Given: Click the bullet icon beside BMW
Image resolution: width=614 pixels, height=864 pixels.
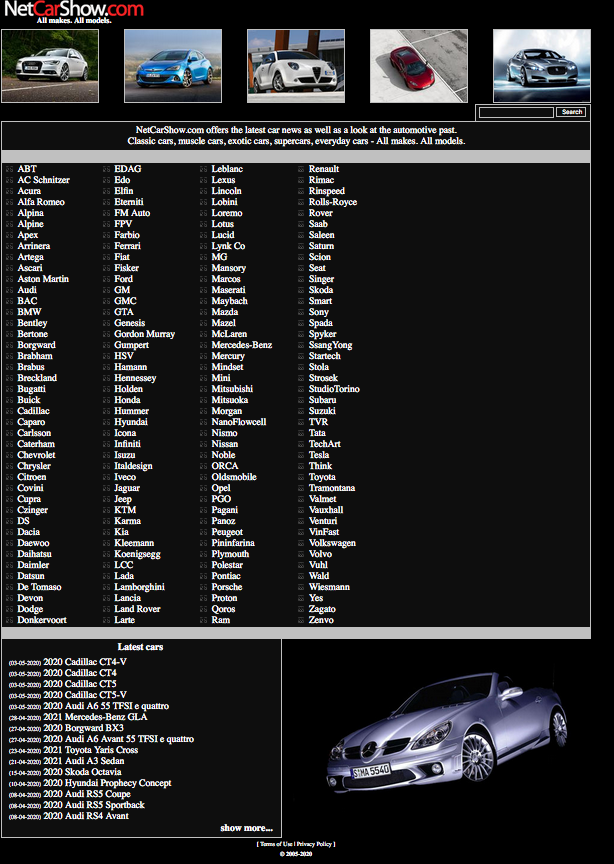Looking at the screenshot, I should click(x=9, y=312).
